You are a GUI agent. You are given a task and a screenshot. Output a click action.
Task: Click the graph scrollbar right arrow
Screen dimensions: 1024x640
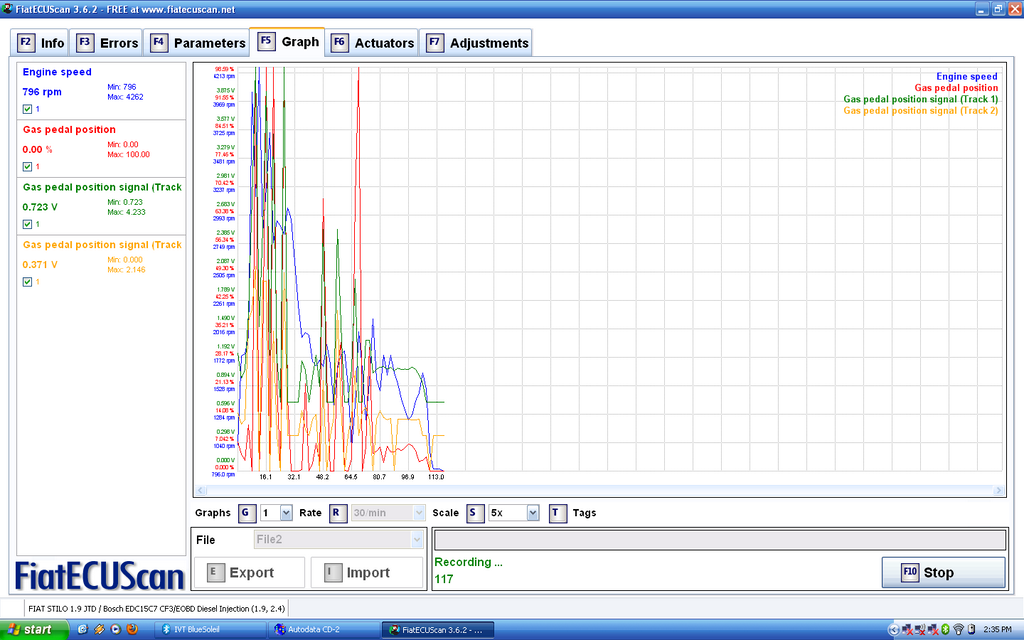click(999, 490)
